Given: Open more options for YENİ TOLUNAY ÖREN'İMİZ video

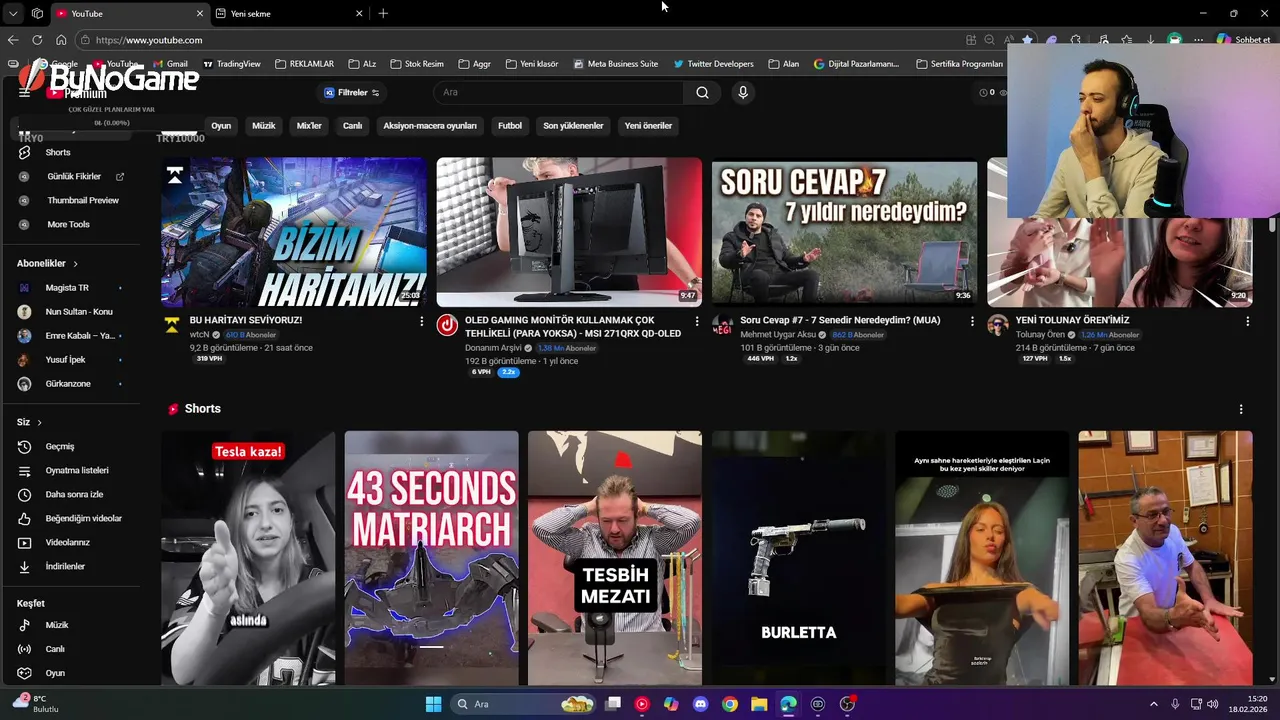Looking at the screenshot, I should (1247, 321).
